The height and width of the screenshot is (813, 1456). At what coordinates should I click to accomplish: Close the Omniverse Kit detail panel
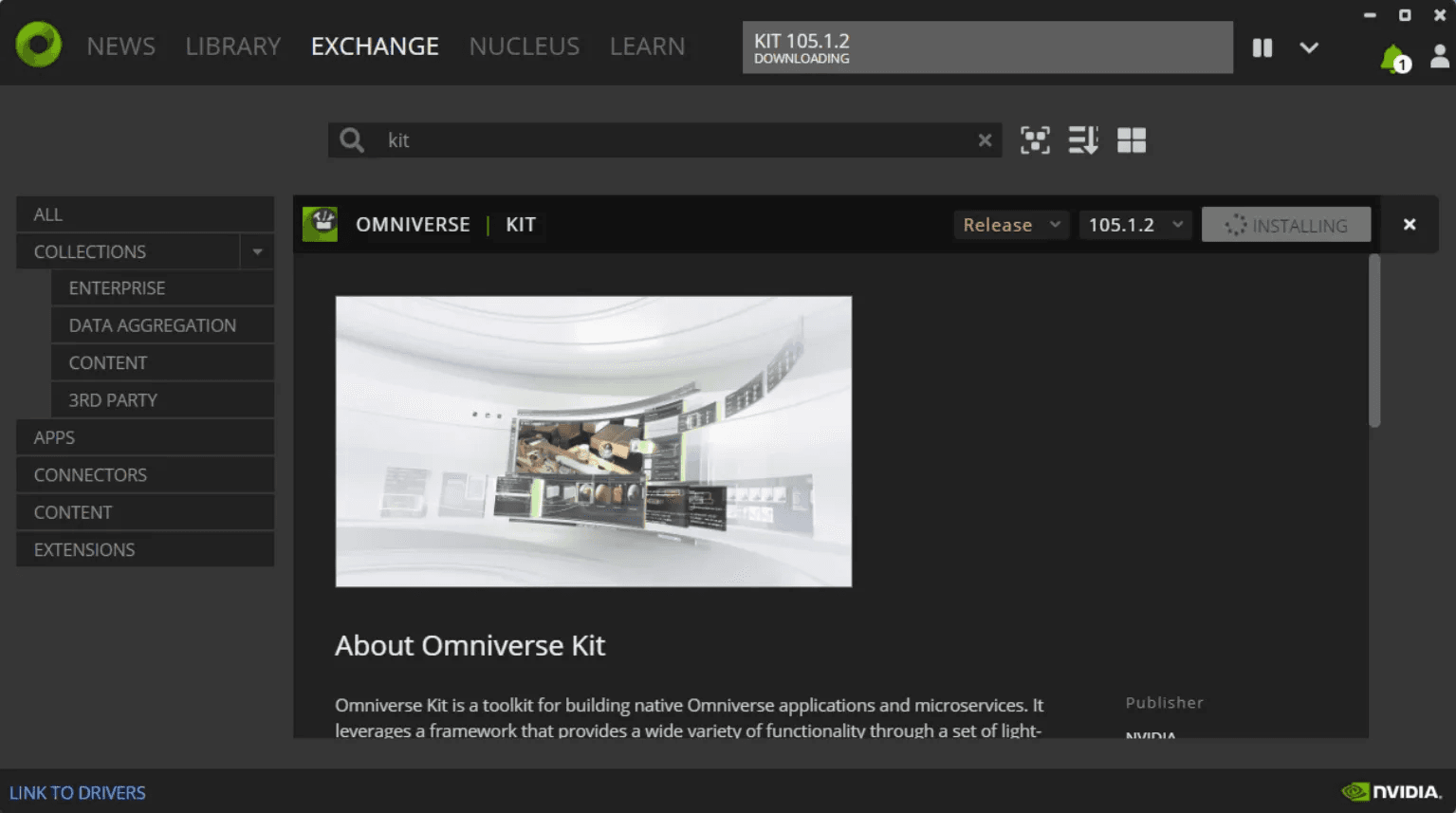(1410, 225)
